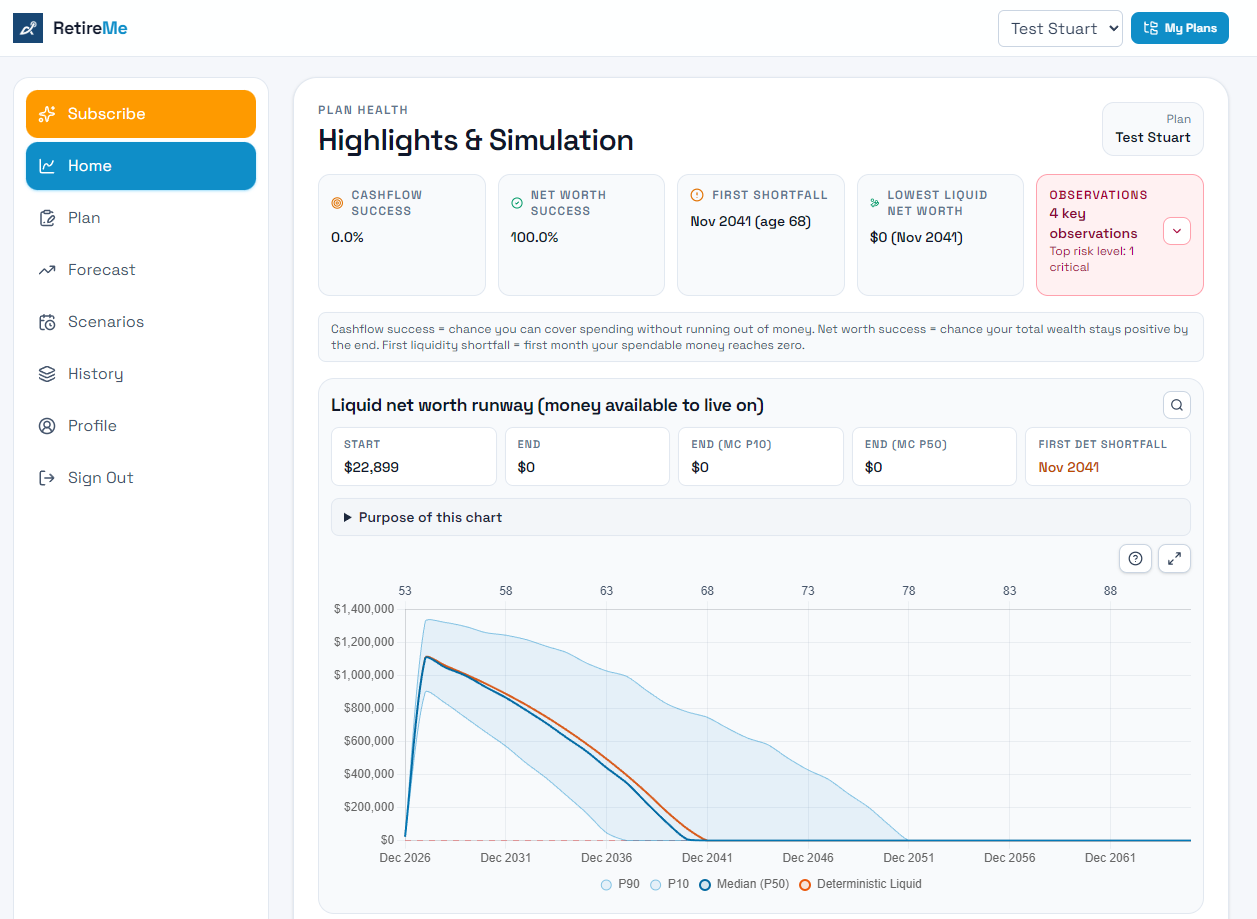Click the My Plans button
Screen dimensions: 1257x919
pyautogui.click(x=1180, y=28)
